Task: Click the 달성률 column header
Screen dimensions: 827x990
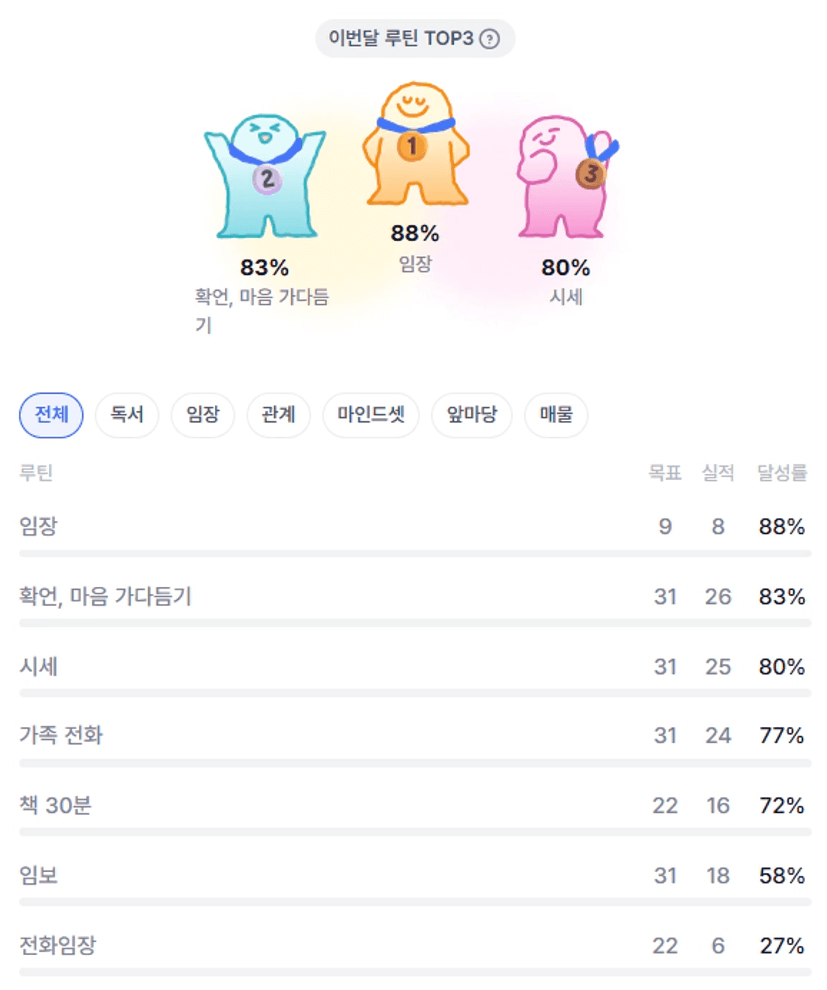Action: (x=782, y=474)
